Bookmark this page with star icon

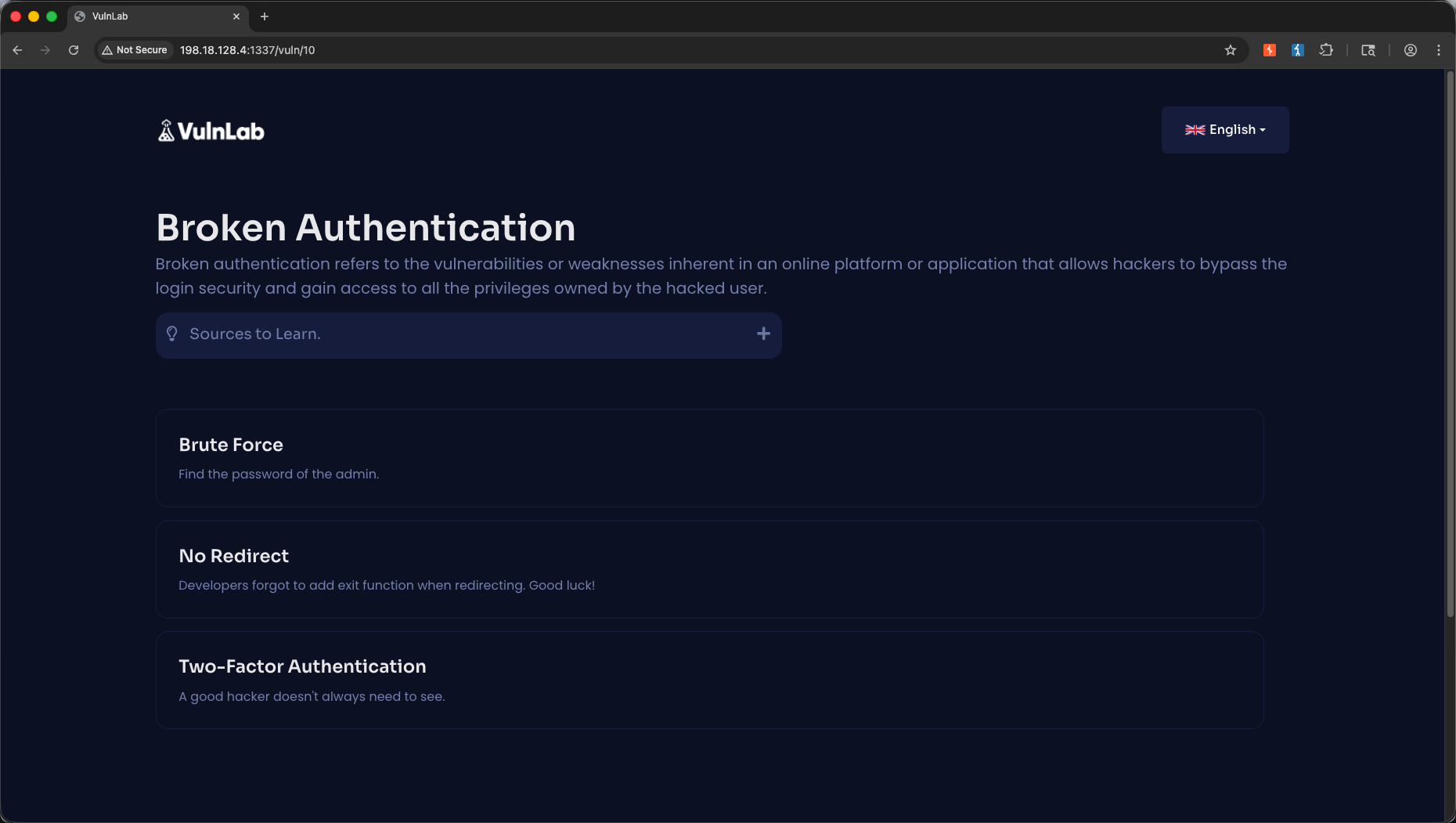click(x=1231, y=50)
